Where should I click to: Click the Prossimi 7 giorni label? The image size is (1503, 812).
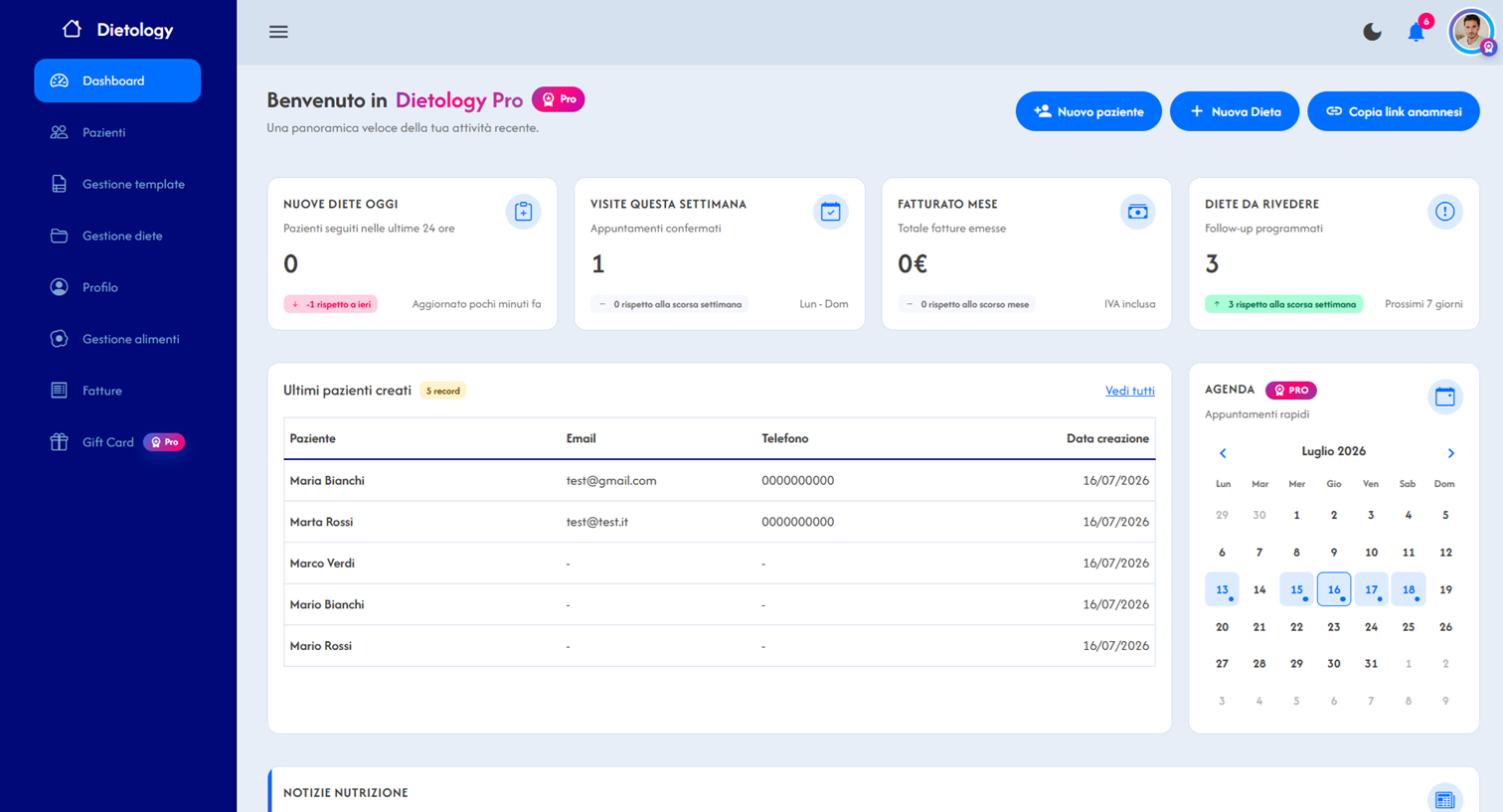click(x=1423, y=304)
